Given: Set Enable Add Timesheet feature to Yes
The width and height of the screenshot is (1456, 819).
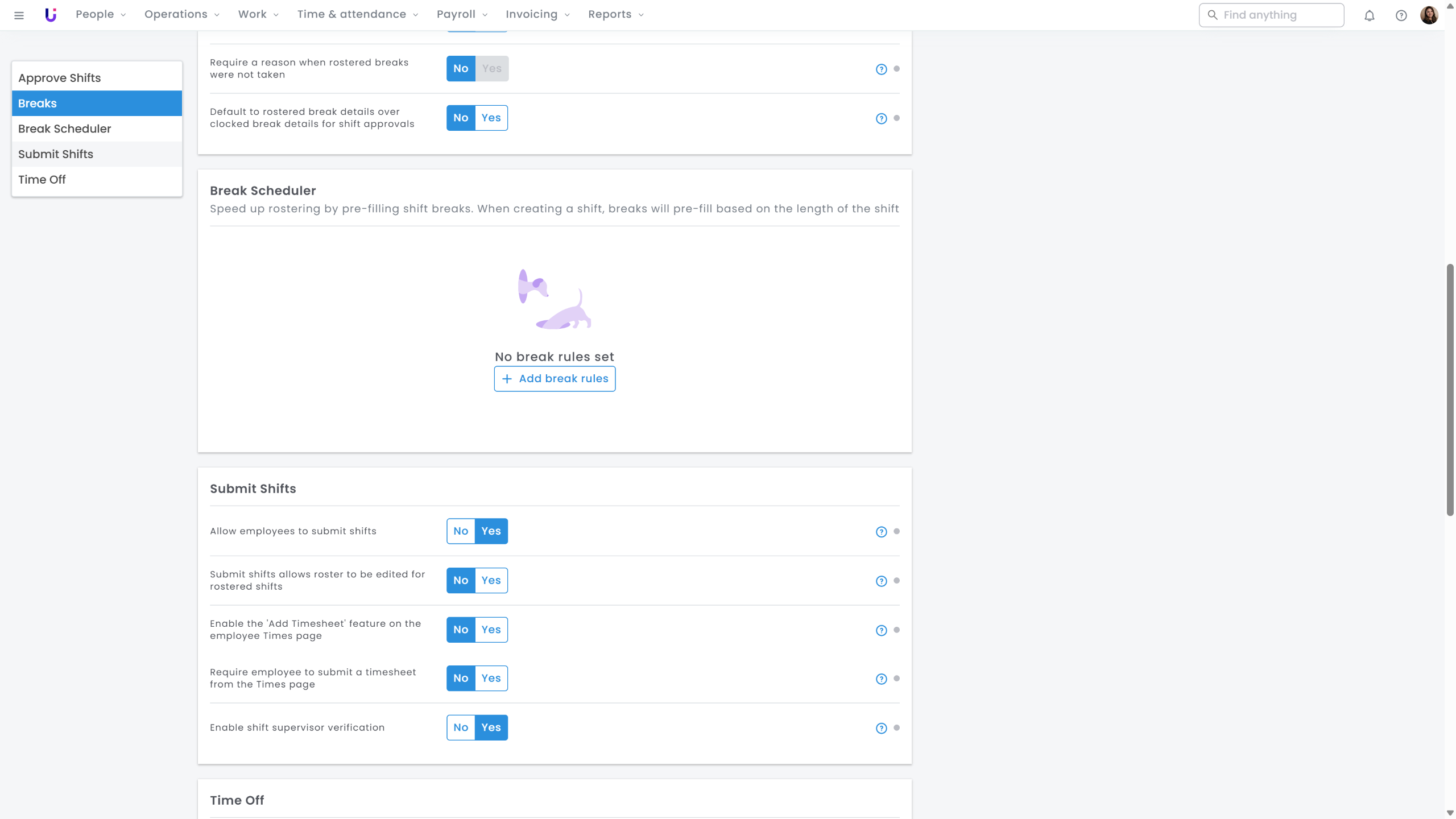Looking at the screenshot, I should (491, 630).
